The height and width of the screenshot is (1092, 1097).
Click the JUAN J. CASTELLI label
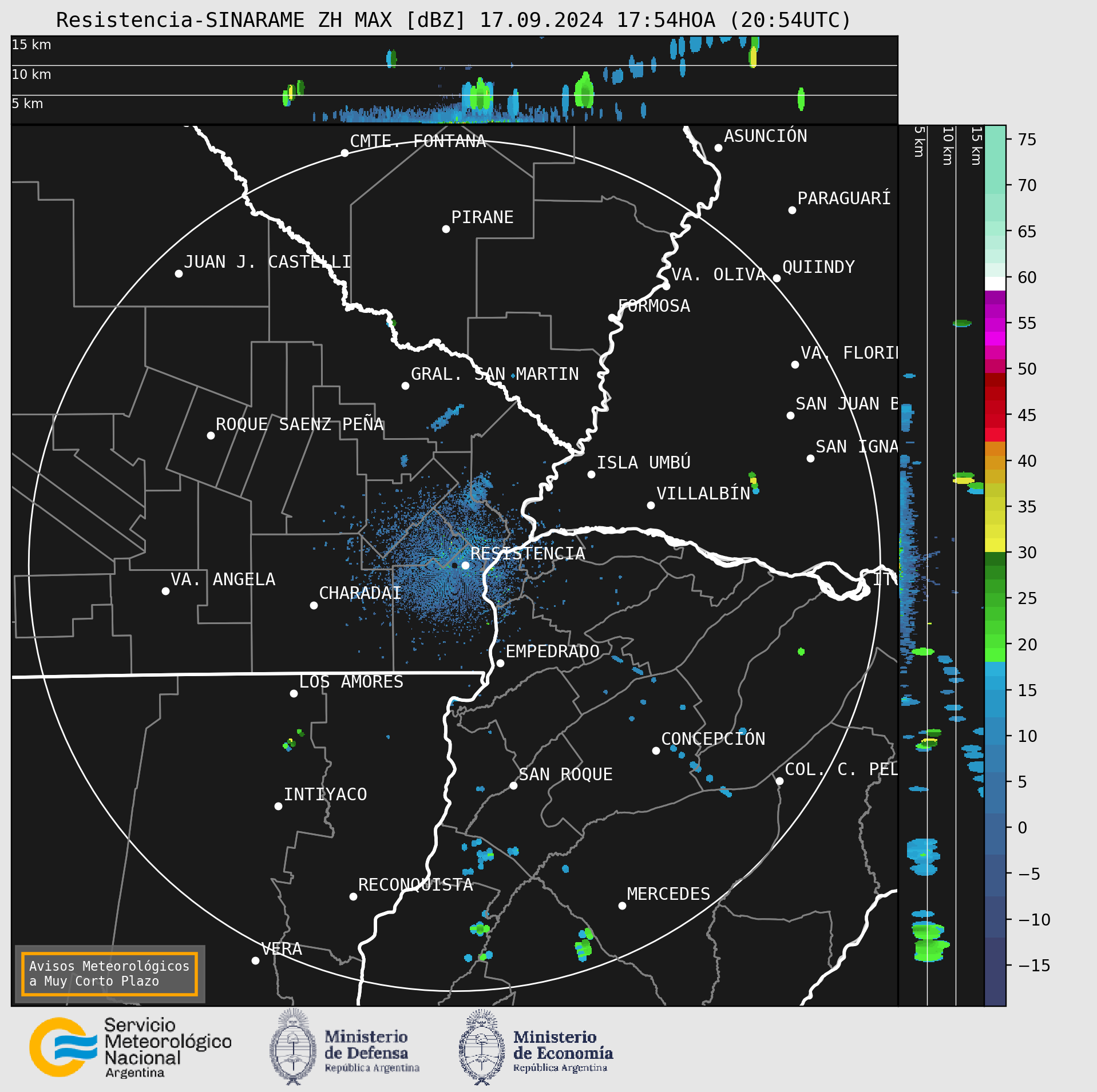pyautogui.click(x=267, y=261)
